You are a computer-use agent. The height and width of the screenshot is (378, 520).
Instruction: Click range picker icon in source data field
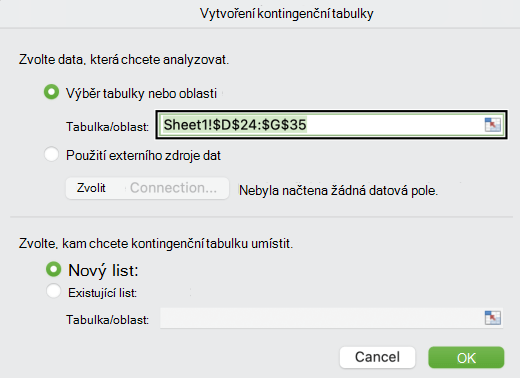[x=493, y=125]
